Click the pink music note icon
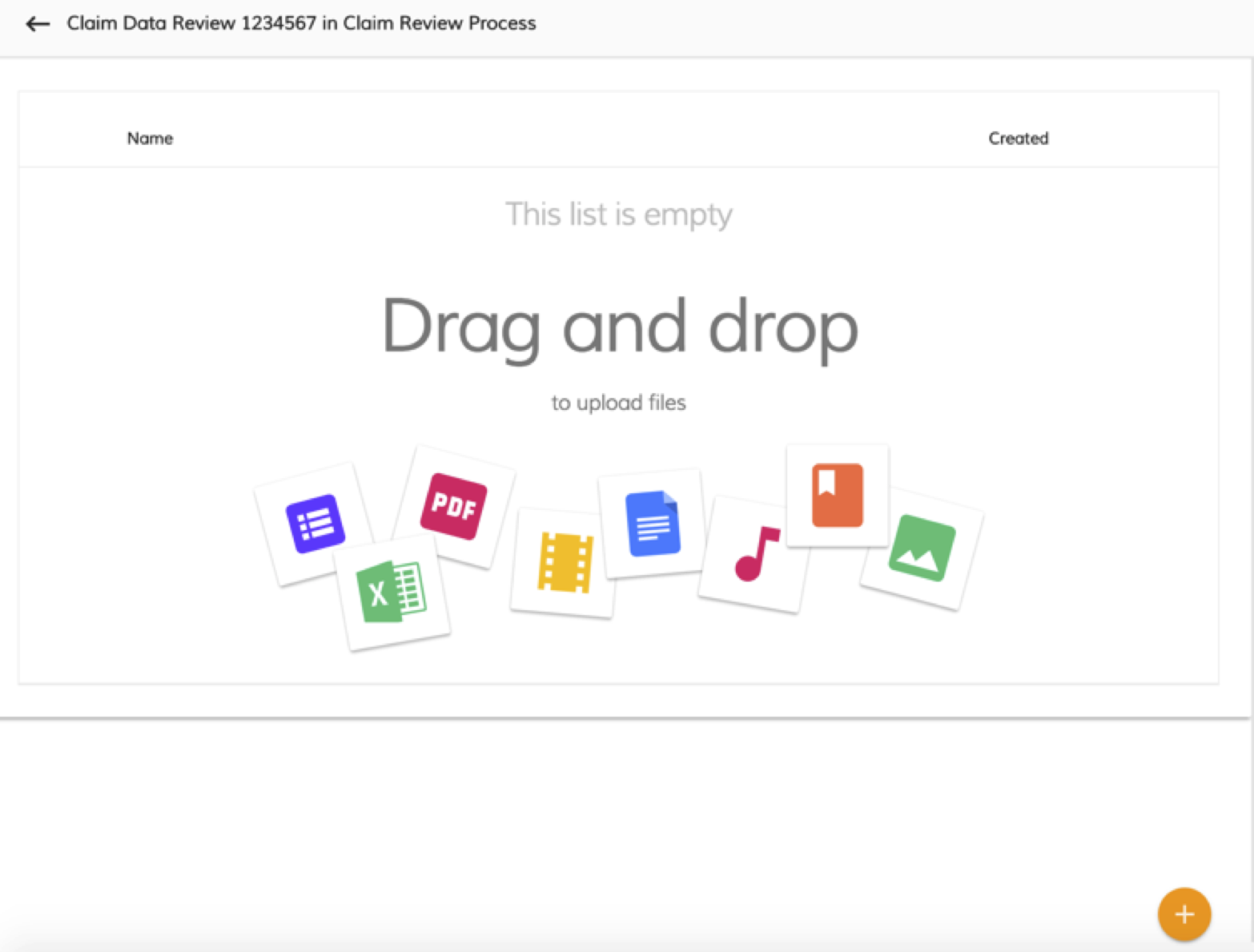Image resolution: width=1254 pixels, height=952 pixels. coord(756,553)
